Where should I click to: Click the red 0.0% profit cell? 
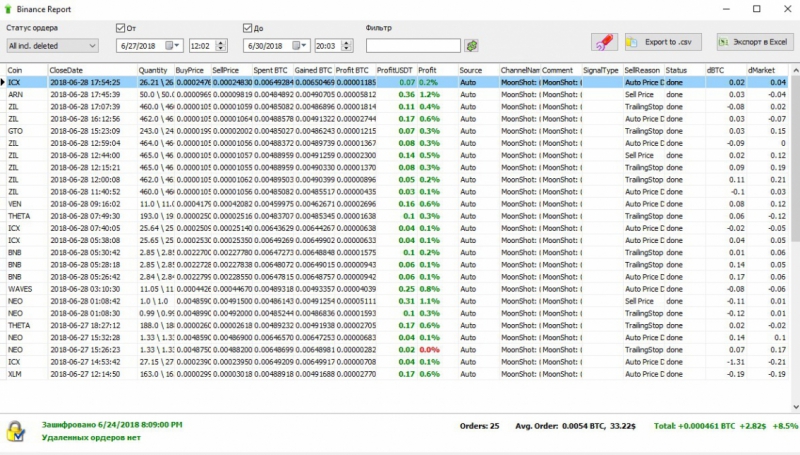430,350
